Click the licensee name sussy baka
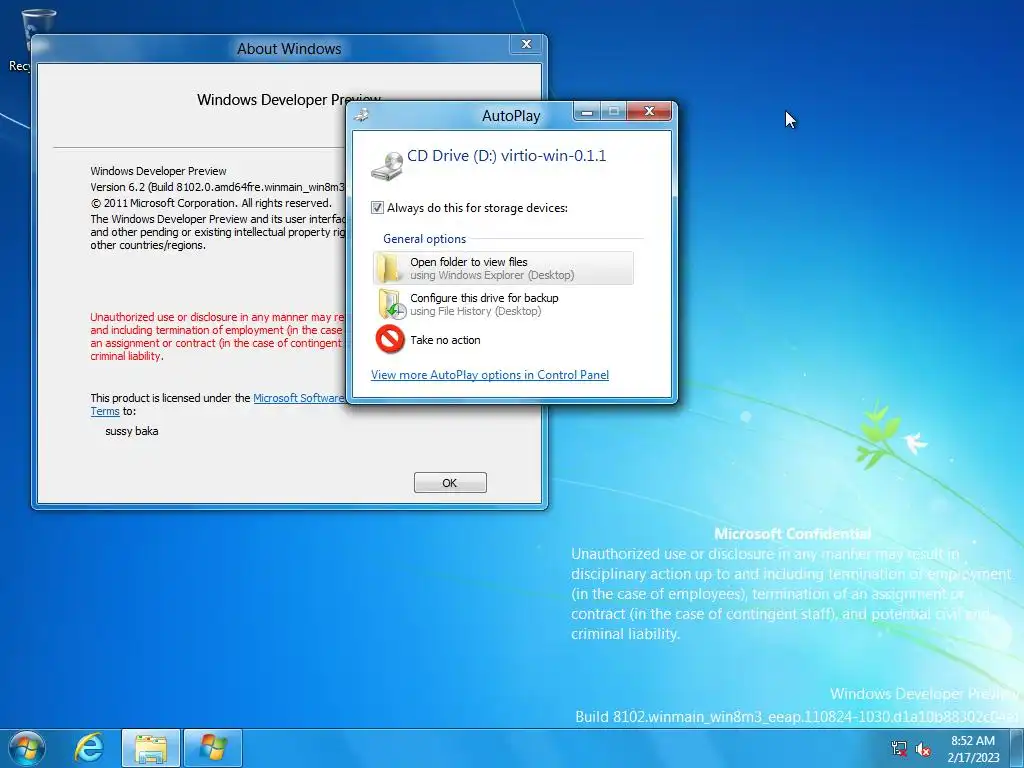 point(131,431)
